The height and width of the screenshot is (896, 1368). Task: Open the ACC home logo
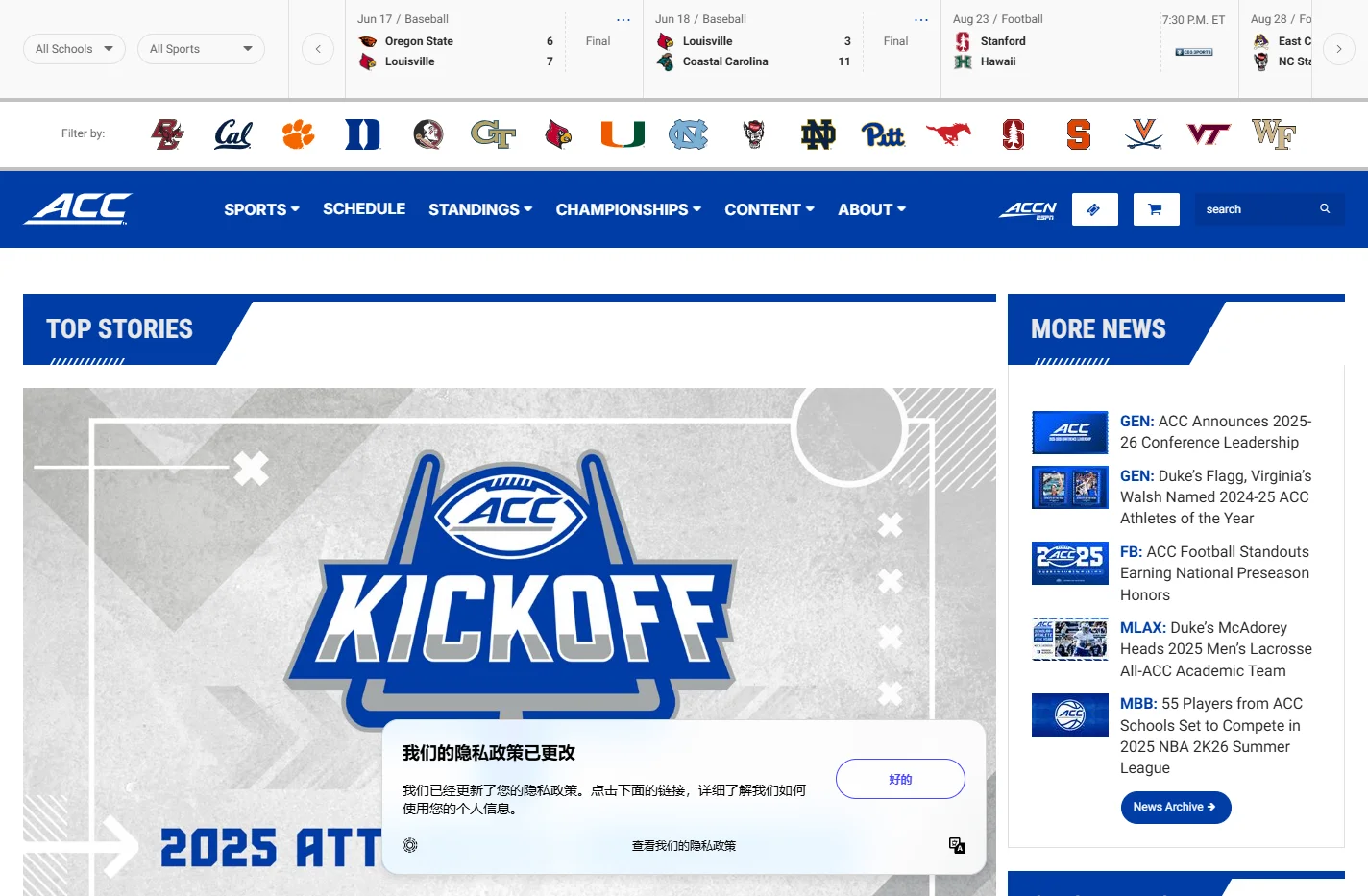tap(78, 208)
